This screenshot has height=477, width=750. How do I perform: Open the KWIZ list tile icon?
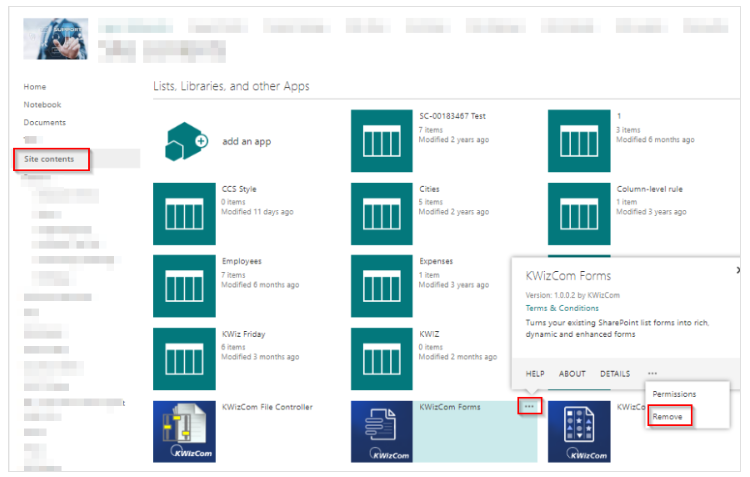click(x=382, y=359)
